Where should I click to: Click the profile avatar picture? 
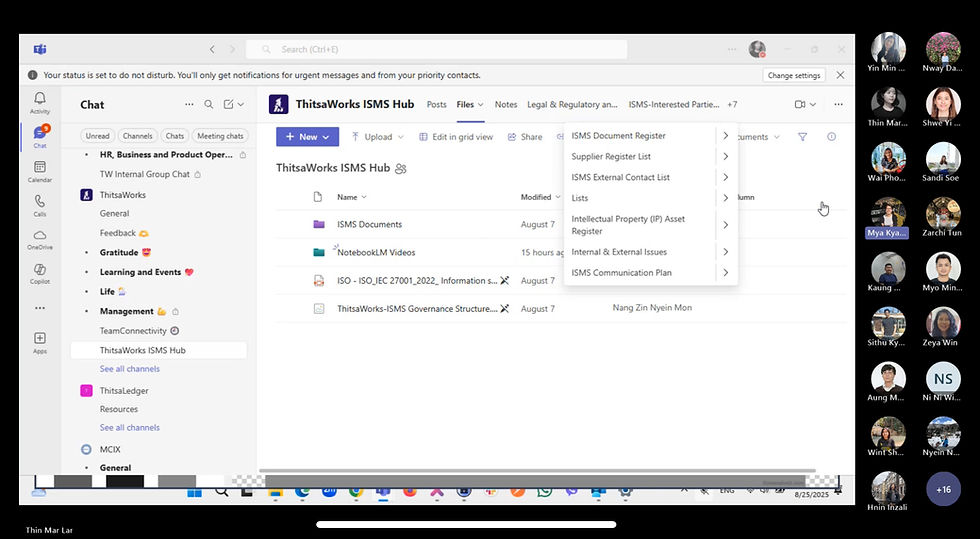[757, 49]
